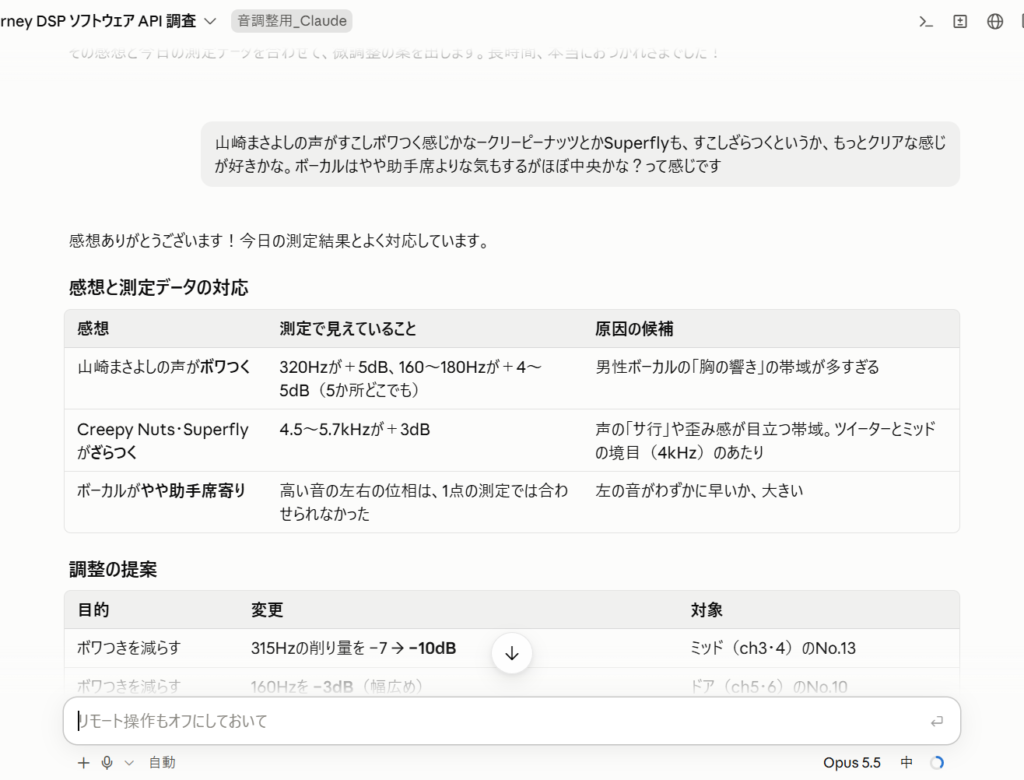Click cell about 男性ボーカルの「胸の響き」
The image size is (1024, 780).
pyautogui.click(x=737, y=367)
